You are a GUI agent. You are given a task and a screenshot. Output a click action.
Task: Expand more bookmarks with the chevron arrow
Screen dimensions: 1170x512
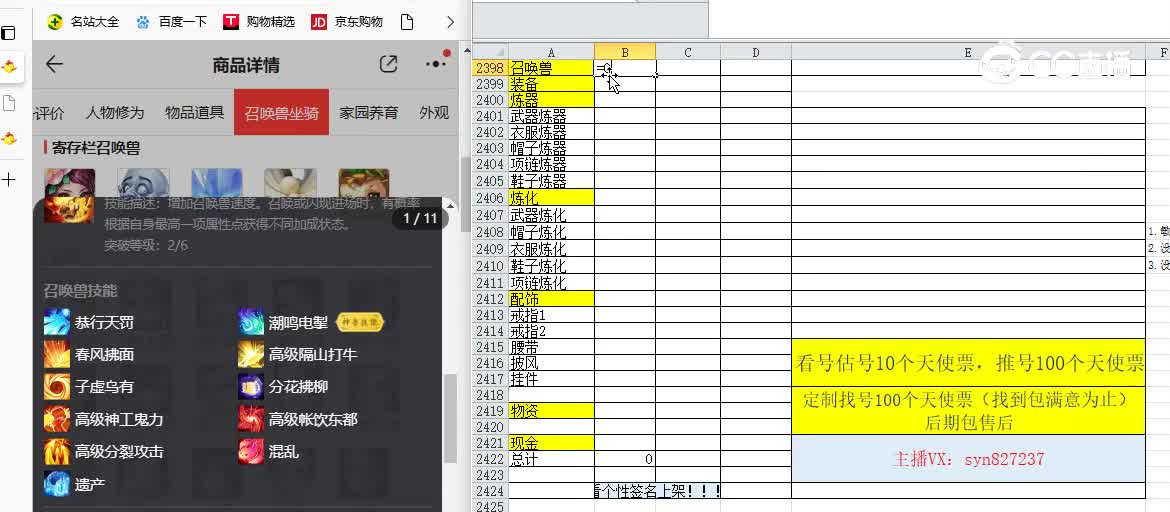450,22
